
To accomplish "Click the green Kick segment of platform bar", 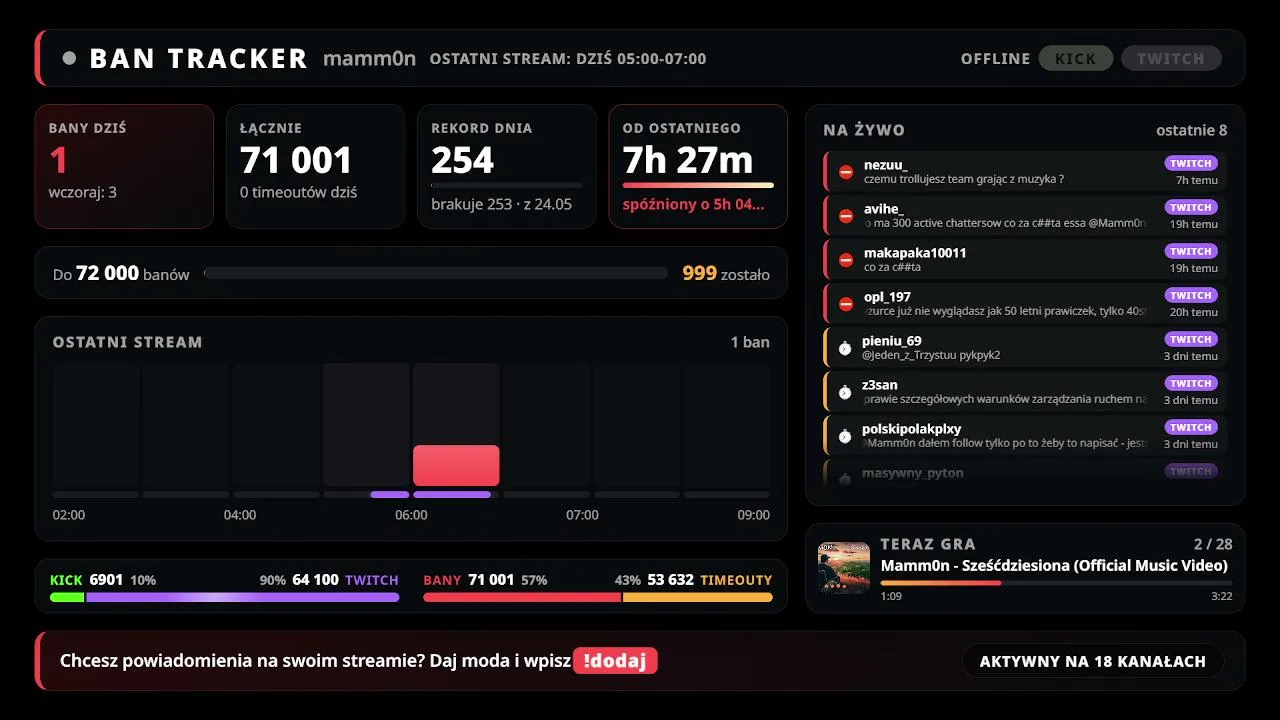I will coord(67,597).
